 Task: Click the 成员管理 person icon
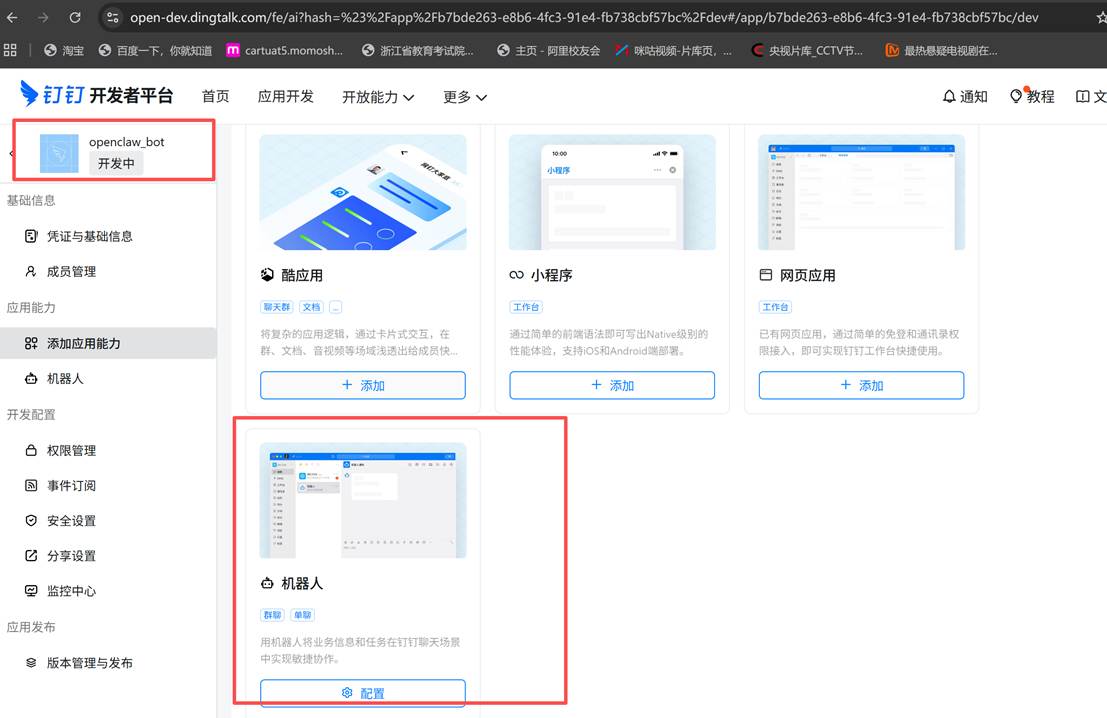coord(31,271)
